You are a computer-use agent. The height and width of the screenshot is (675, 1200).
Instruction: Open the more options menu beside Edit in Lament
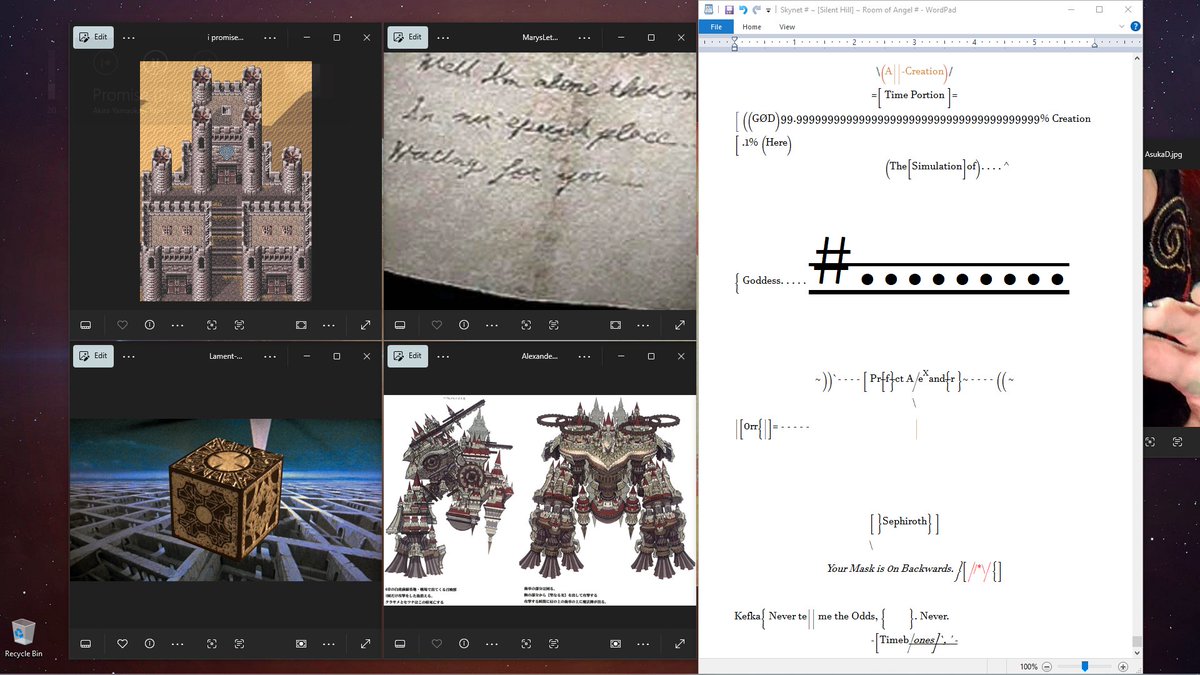pyautogui.click(x=128, y=355)
